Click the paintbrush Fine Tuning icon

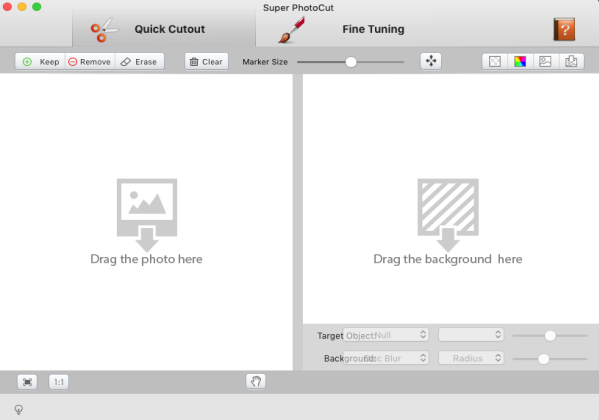292,30
